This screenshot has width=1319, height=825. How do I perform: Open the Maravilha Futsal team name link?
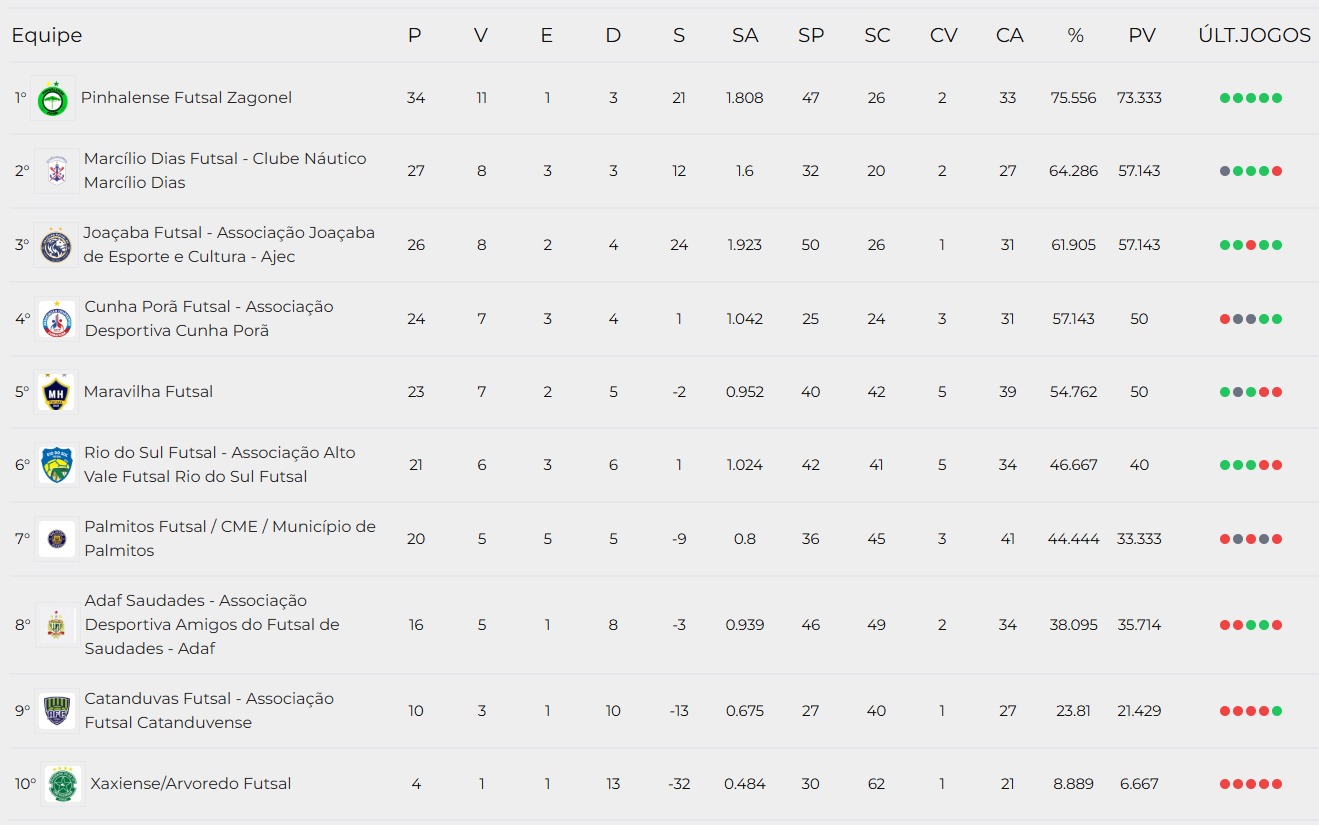(x=149, y=392)
